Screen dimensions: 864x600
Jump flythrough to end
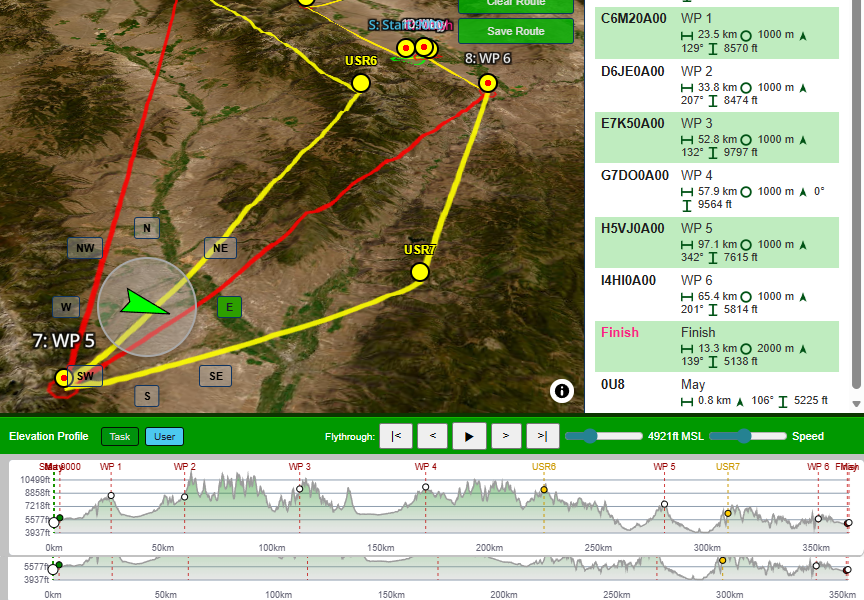tap(543, 436)
